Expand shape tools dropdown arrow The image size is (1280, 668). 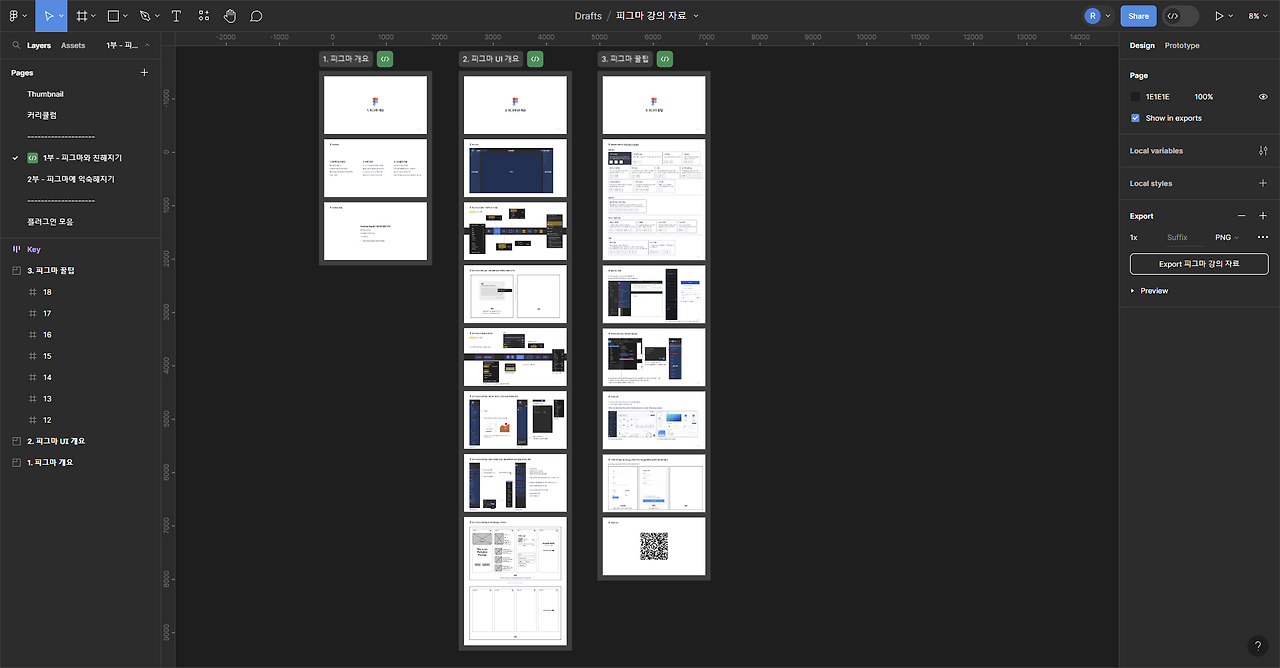point(126,16)
